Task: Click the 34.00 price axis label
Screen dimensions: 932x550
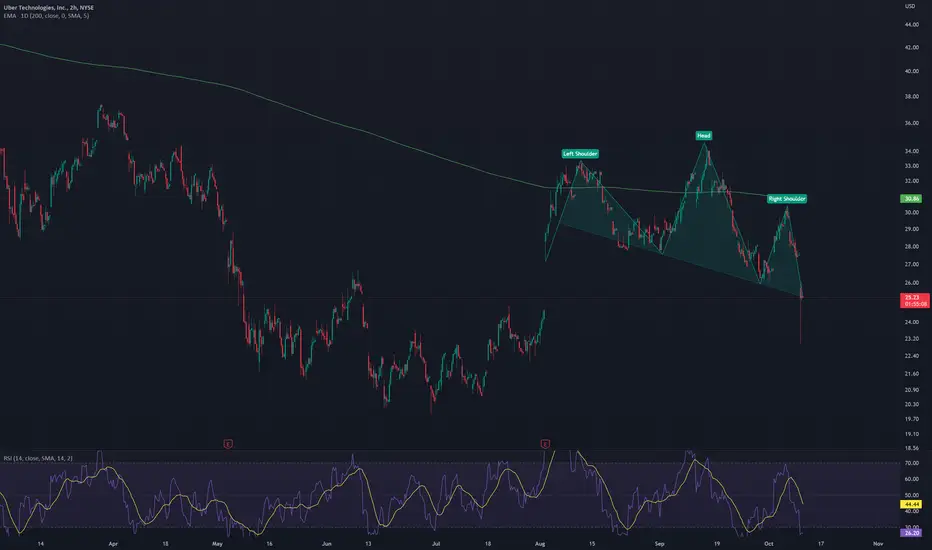Action: 911,151
